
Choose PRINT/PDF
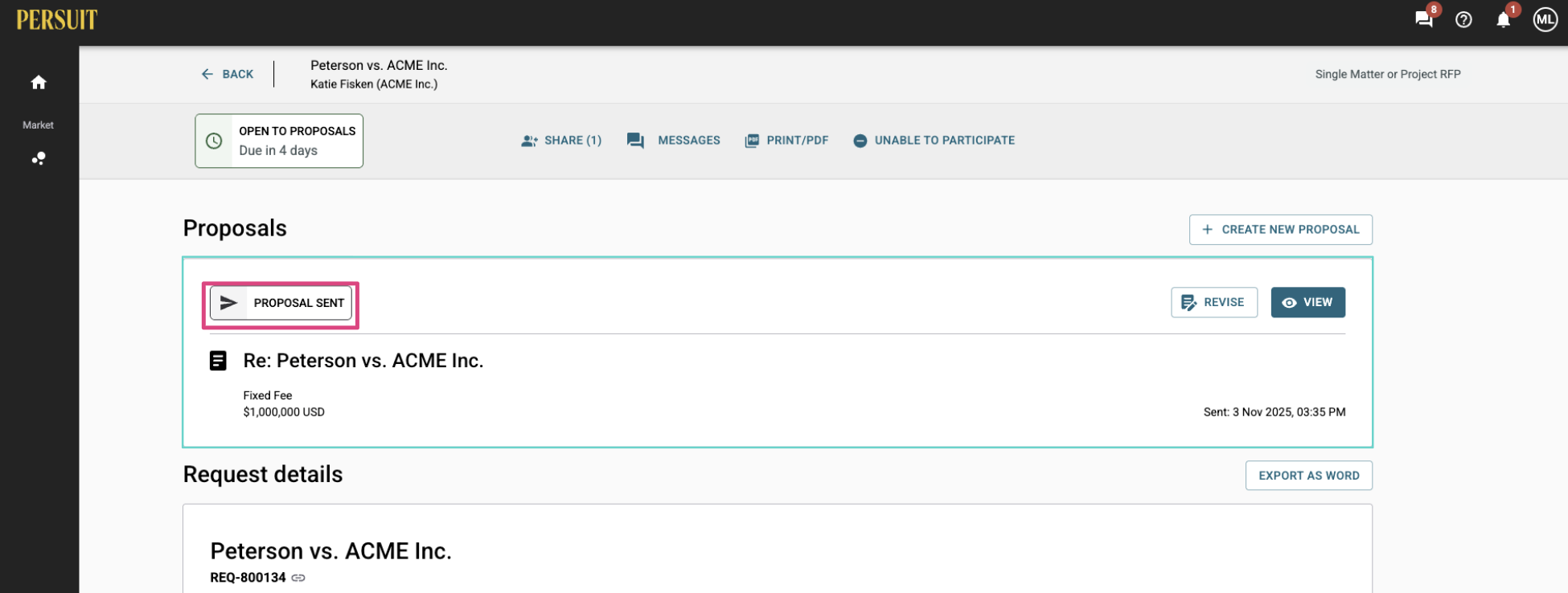[x=786, y=141]
